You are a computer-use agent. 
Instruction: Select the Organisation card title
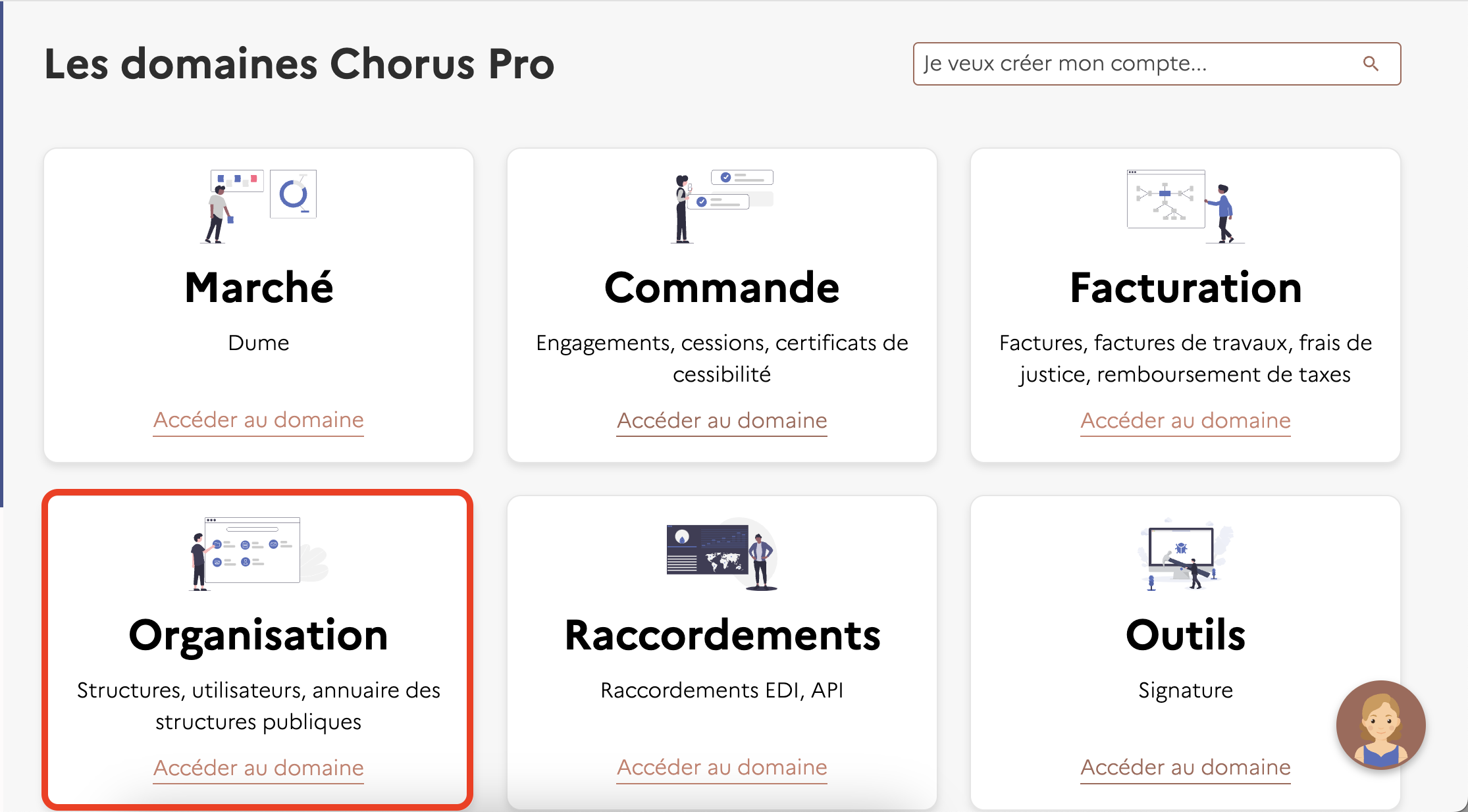(x=259, y=635)
